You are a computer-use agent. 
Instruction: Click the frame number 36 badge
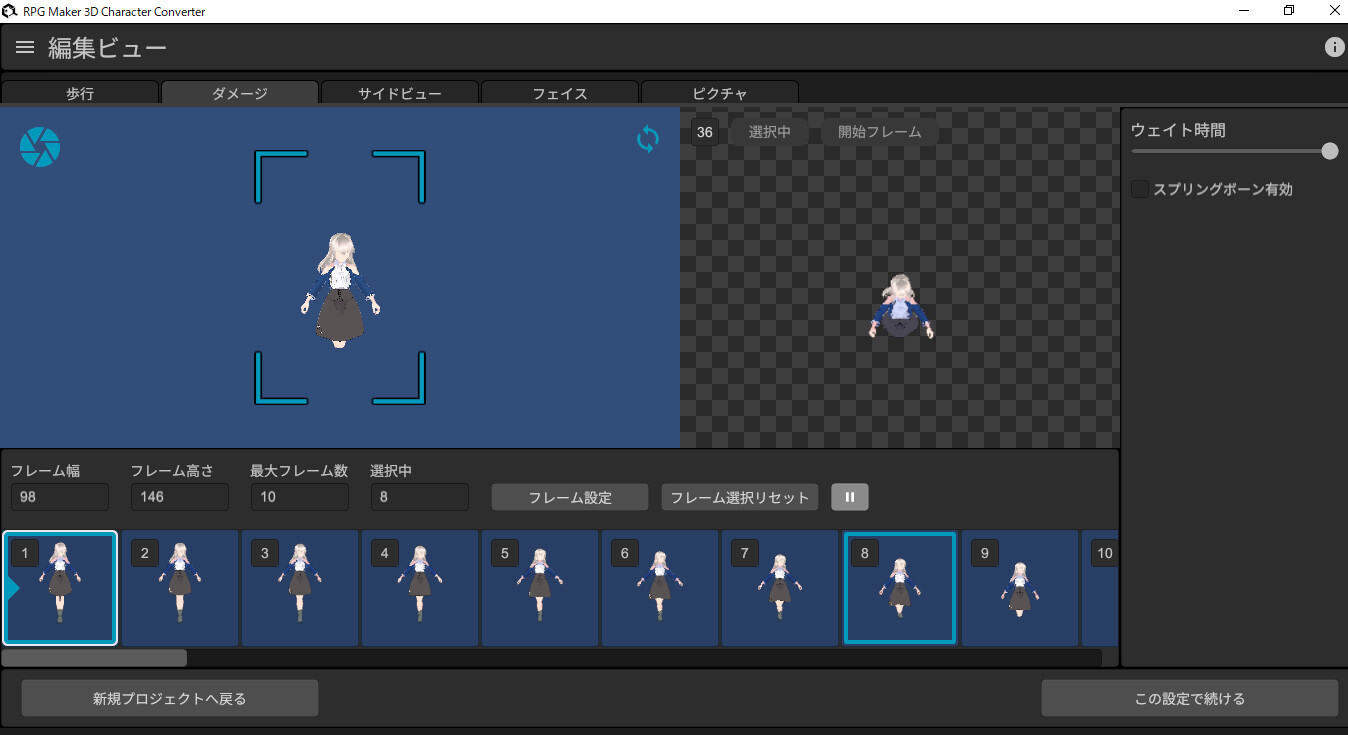click(704, 131)
